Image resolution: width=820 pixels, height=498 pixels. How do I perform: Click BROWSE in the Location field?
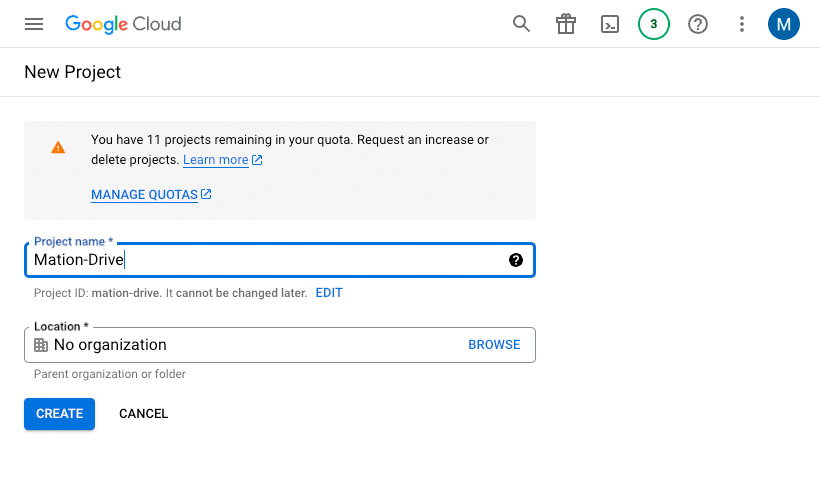[494, 345]
